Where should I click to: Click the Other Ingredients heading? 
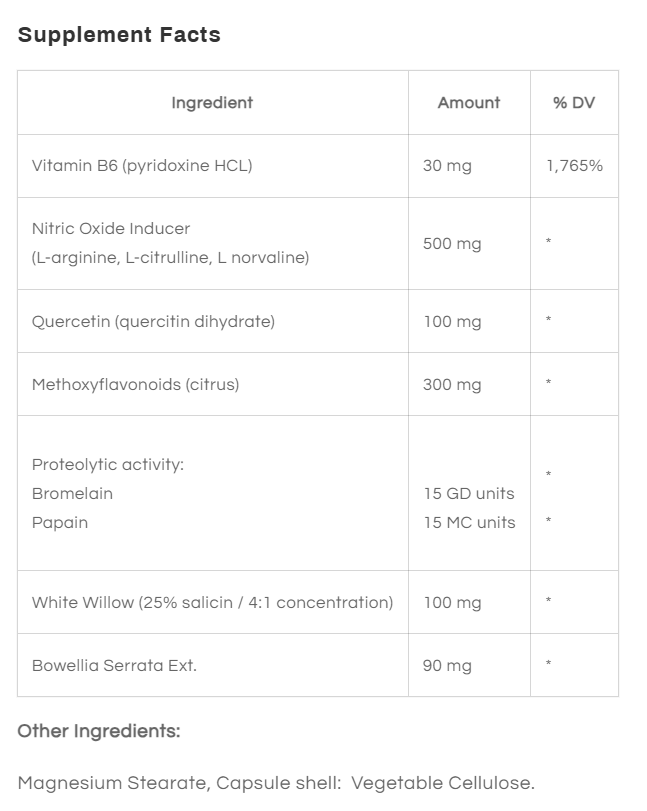[x=99, y=731]
